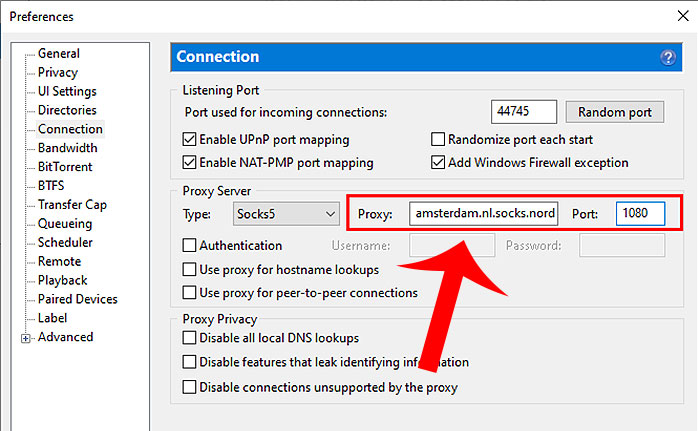Select General in the preferences tree
The image size is (698, 431).
58,54
